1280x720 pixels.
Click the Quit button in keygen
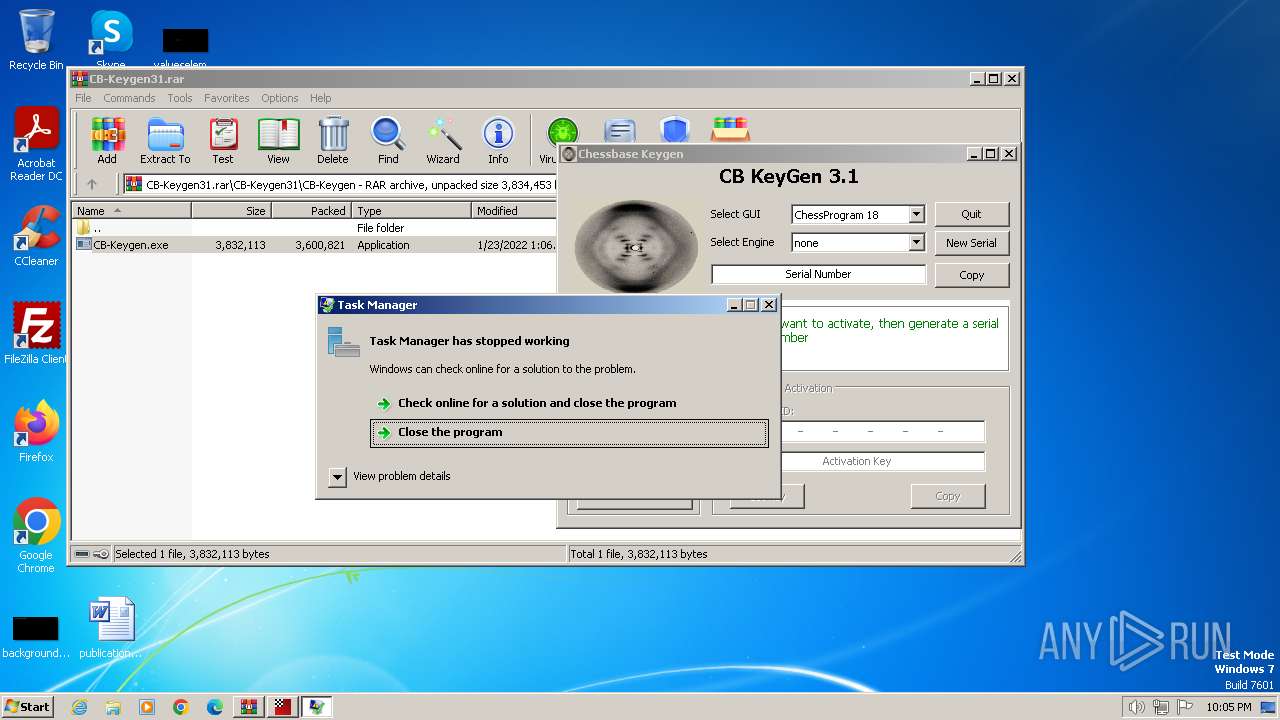[971, 214]
